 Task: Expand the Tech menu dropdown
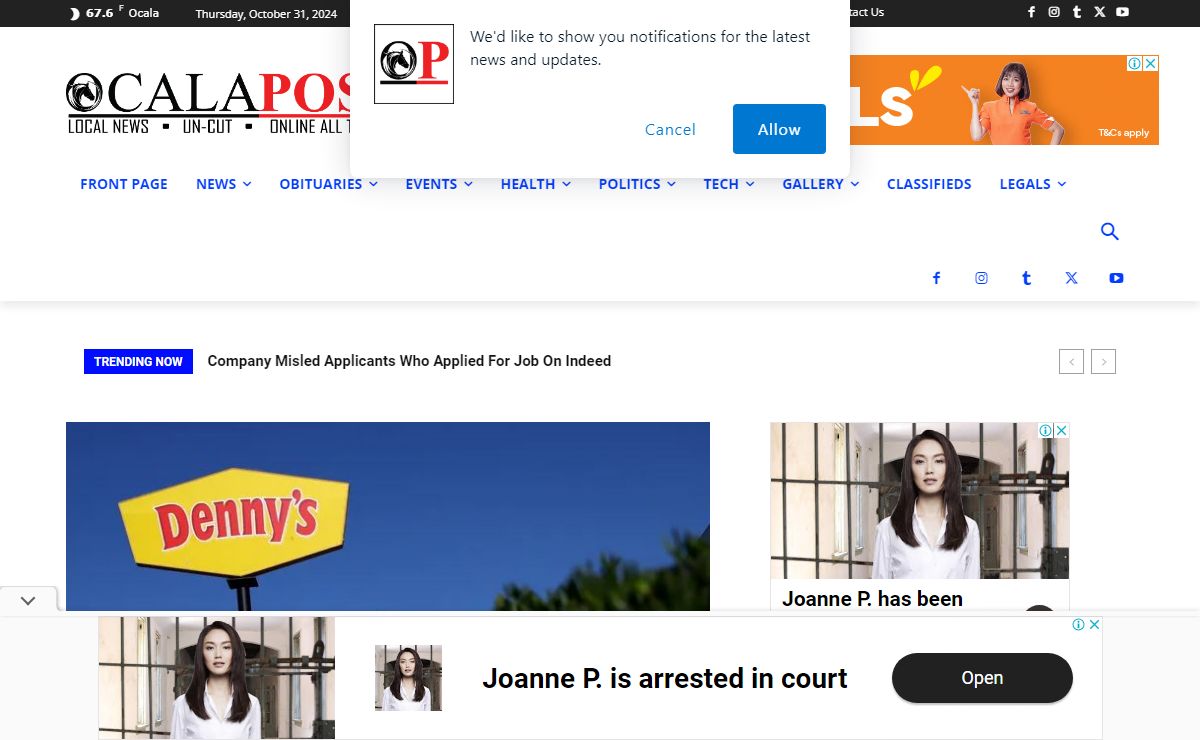(x=729, y=184)
